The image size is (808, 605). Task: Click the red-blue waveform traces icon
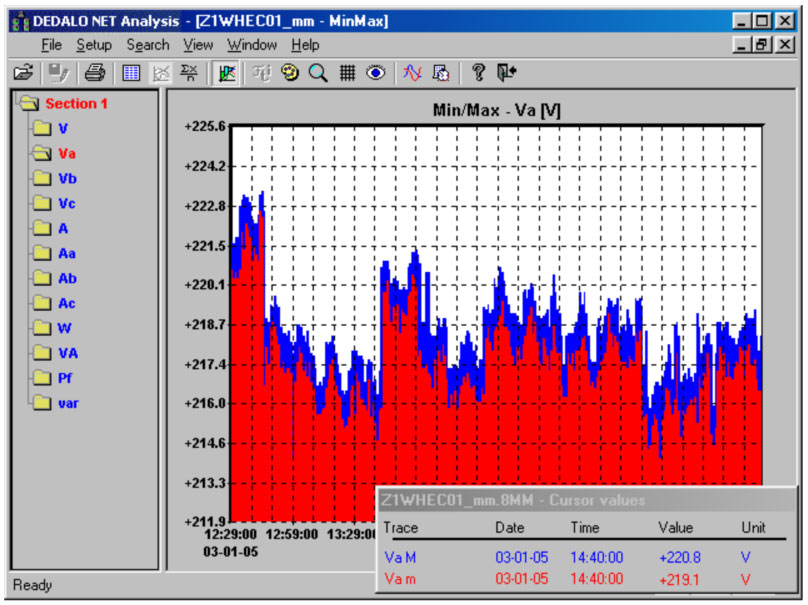point(412,73)
